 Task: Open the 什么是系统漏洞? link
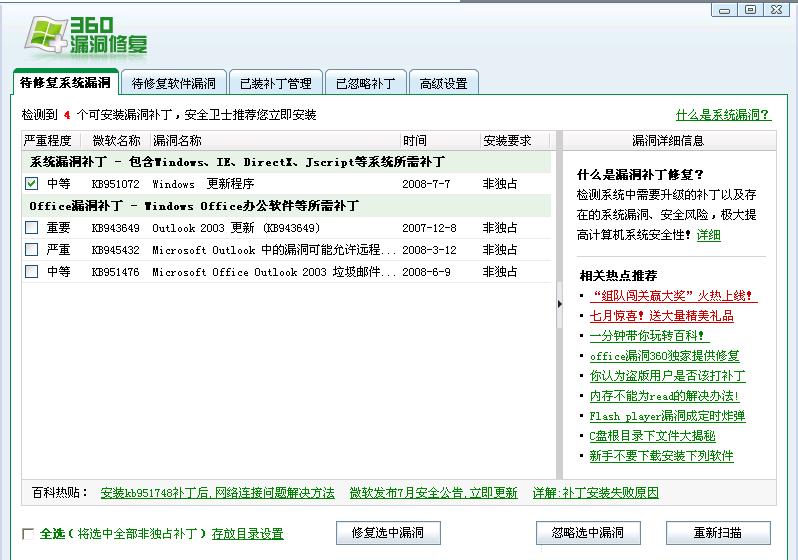[x=723, y=115]
